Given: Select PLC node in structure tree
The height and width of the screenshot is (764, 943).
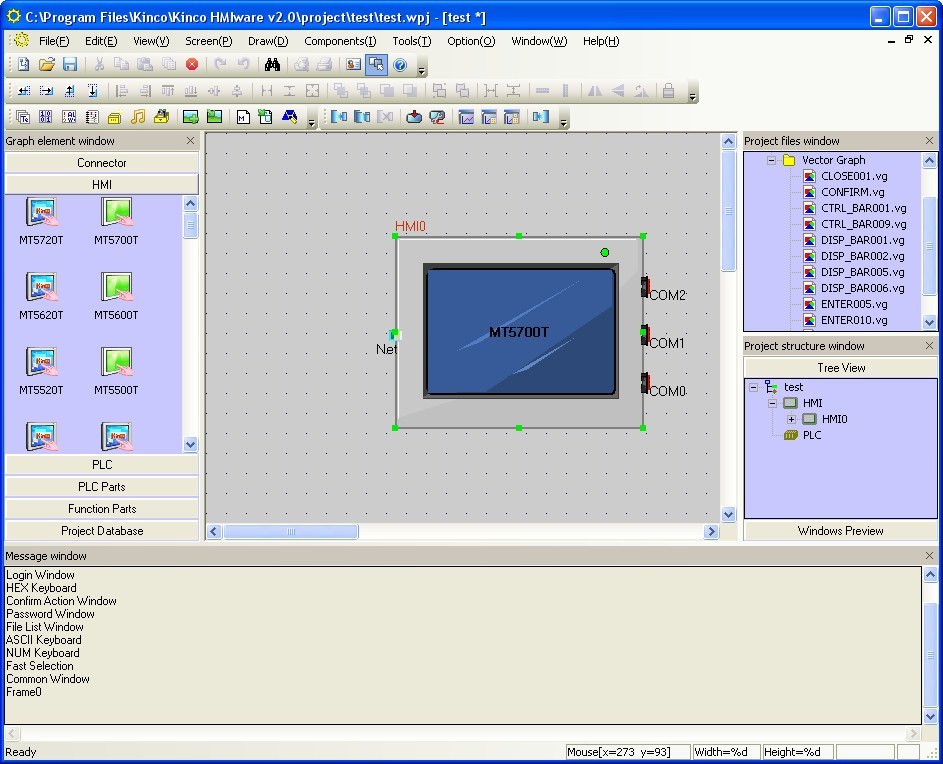Looking at the screenshot, I should 811,435.
